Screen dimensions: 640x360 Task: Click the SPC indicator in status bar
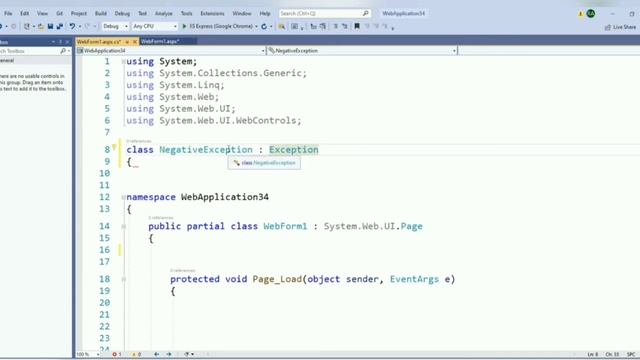tap(631, 354)
